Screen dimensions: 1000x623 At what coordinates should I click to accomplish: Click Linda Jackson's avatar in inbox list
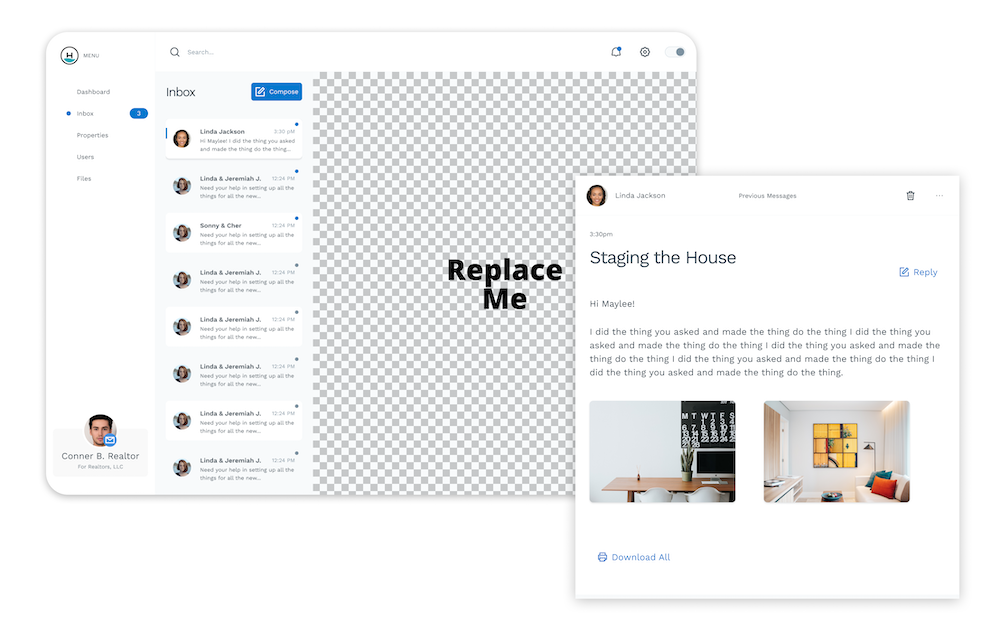pos(182,138)
